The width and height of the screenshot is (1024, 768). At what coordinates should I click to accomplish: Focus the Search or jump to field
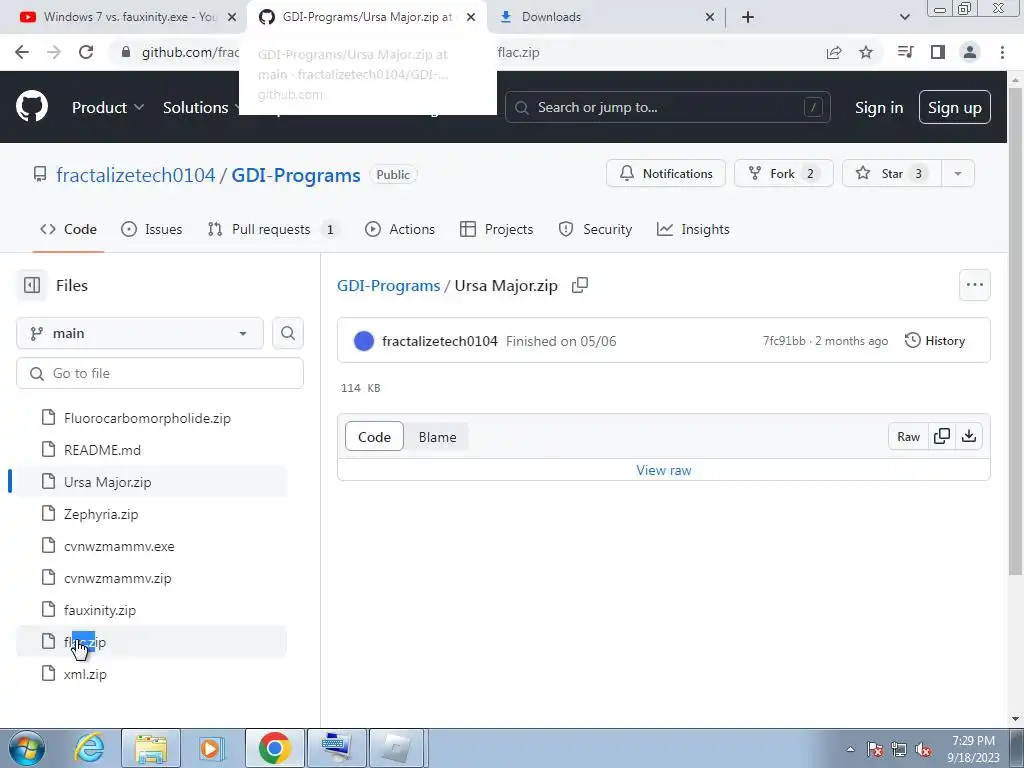[x=667, y=107]
